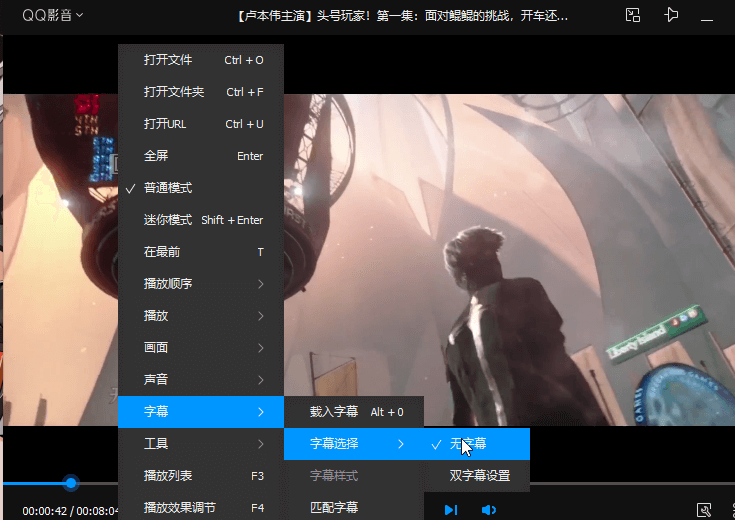
Task: Open the QQ影音 main menu dropdown
Action: (x=53, y=15)
